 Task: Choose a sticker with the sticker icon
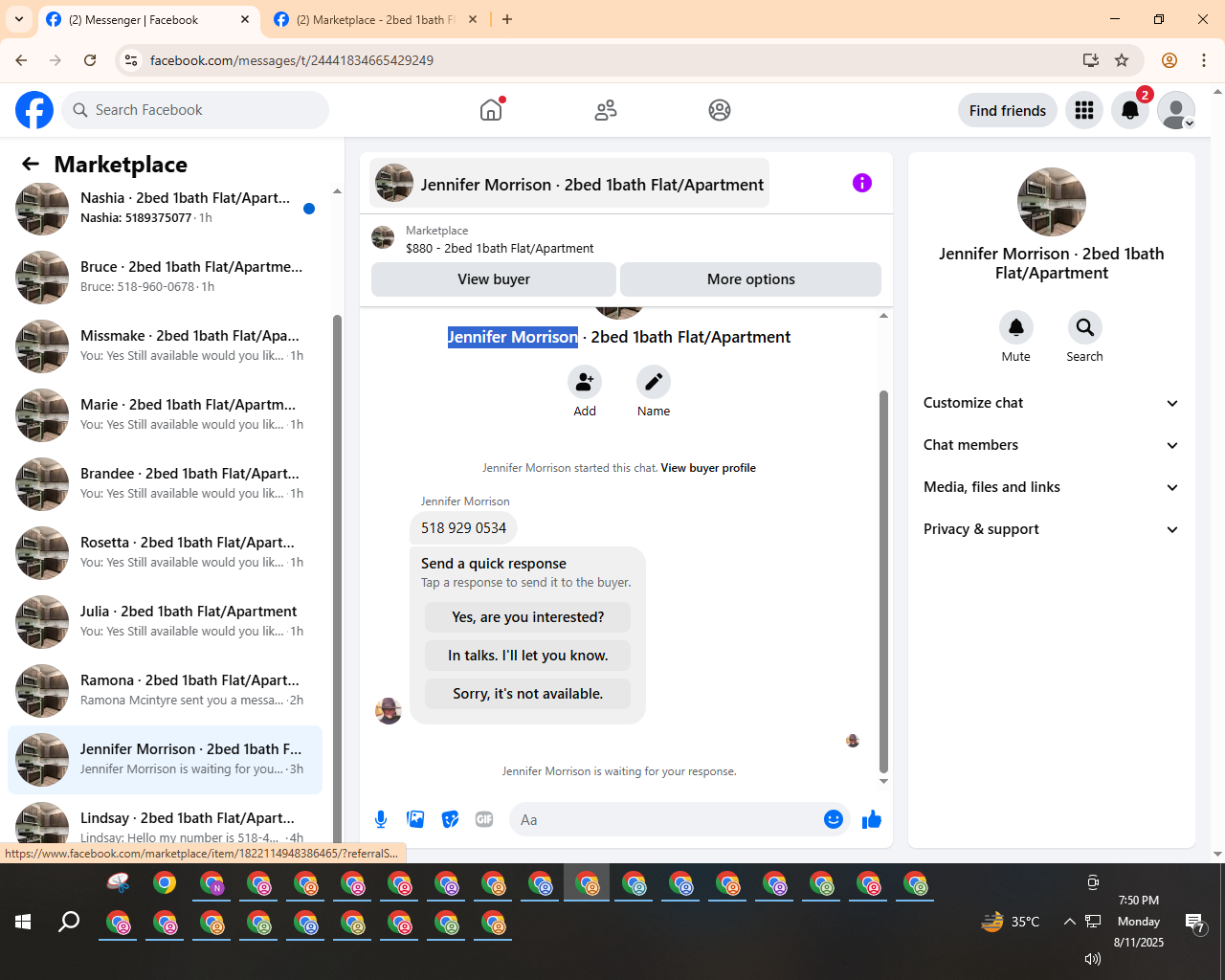point(450,819)
